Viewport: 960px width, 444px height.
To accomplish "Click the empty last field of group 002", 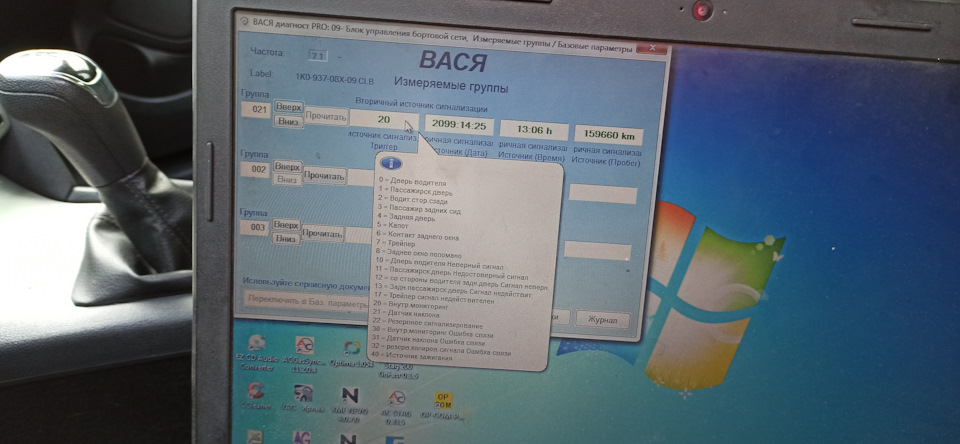I will point(603,194).
